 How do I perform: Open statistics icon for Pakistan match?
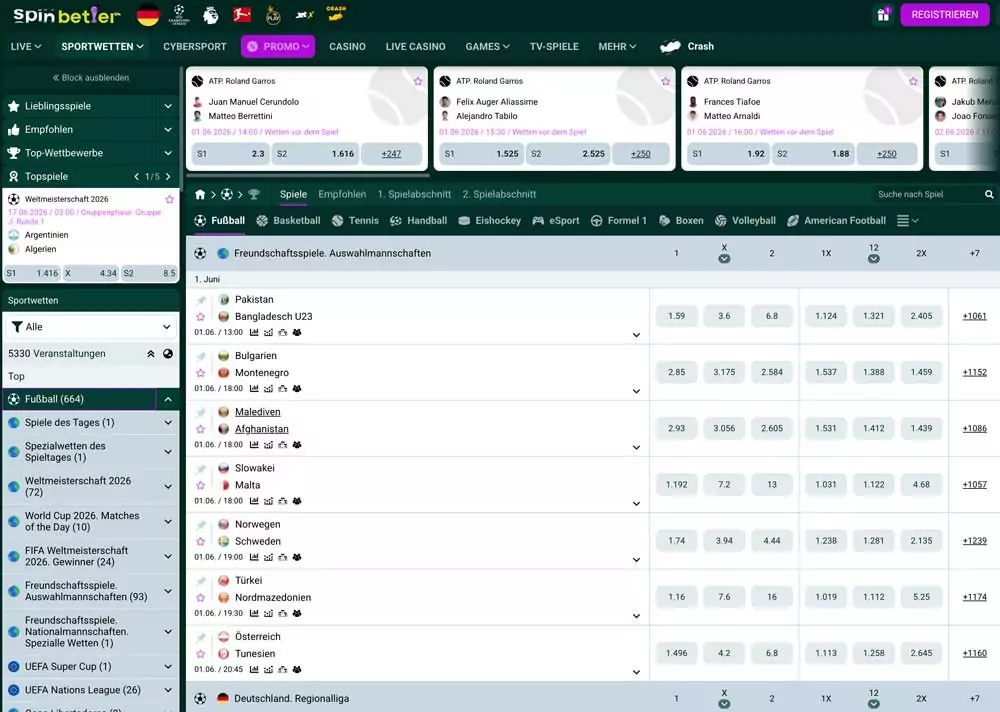[x=254, y=332]
